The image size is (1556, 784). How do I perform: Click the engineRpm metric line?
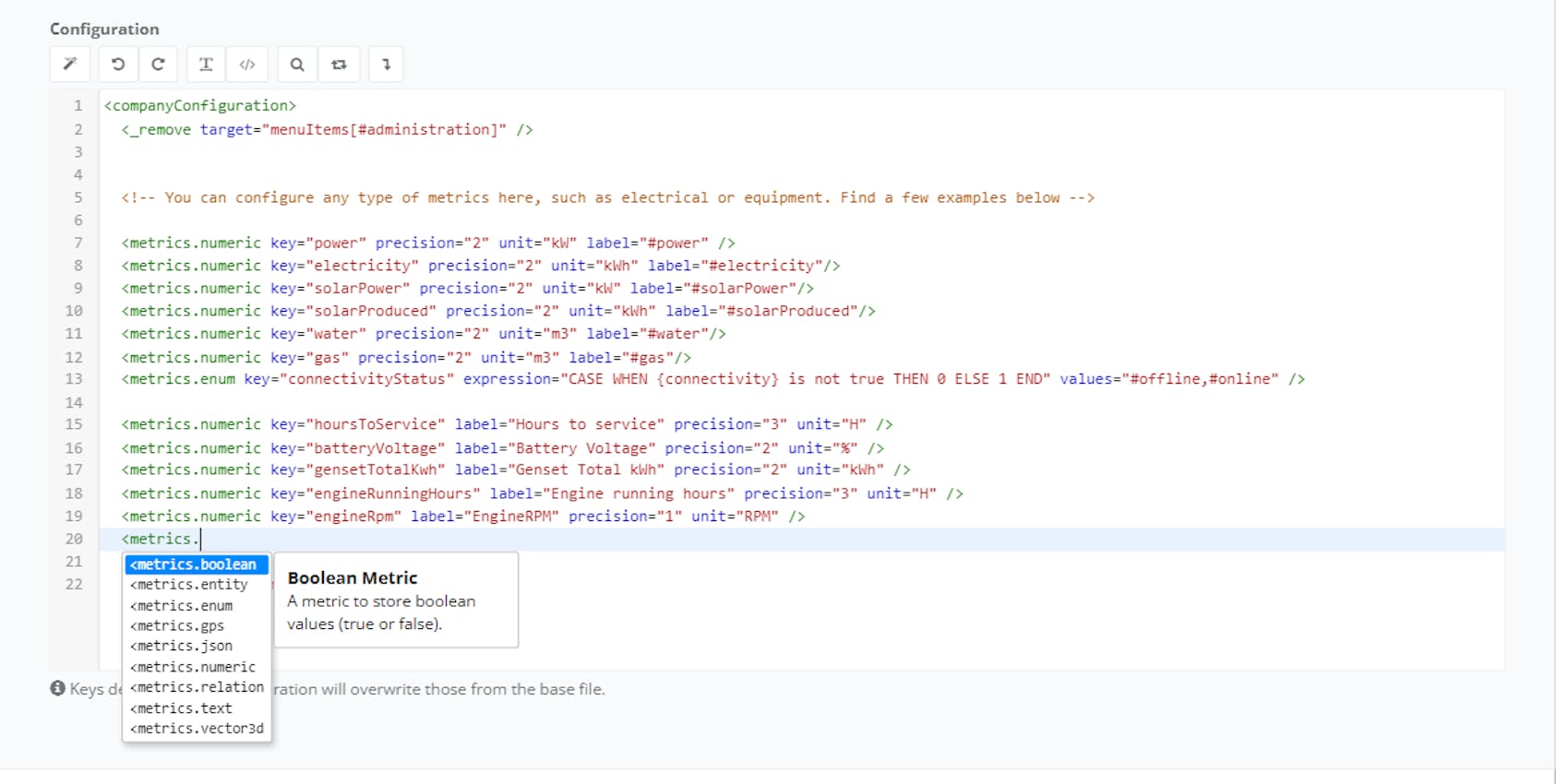coord(463,517)
